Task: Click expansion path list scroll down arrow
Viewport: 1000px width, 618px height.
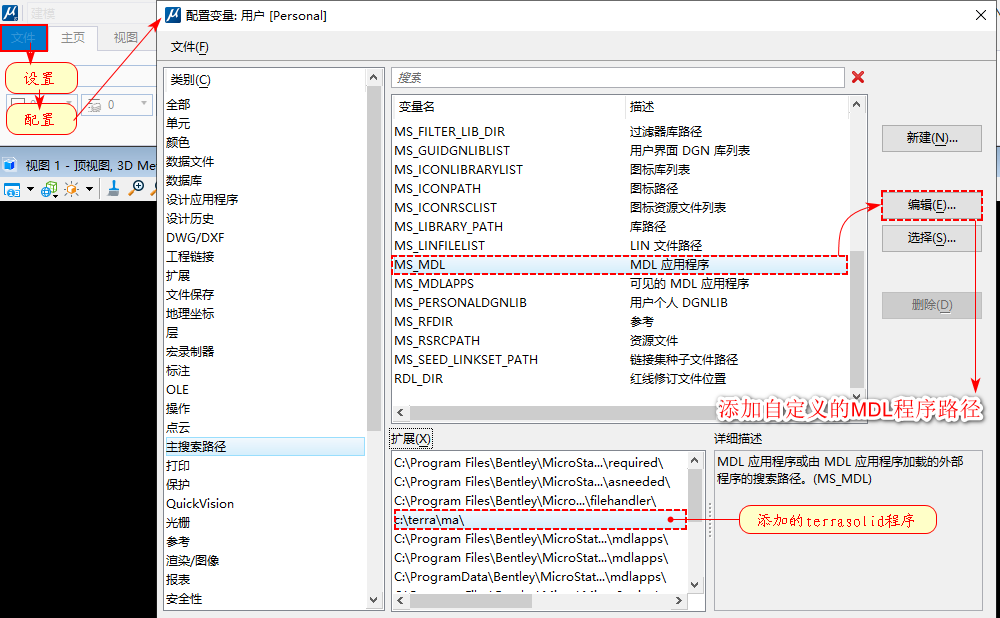Action: [x=695, y=584]
